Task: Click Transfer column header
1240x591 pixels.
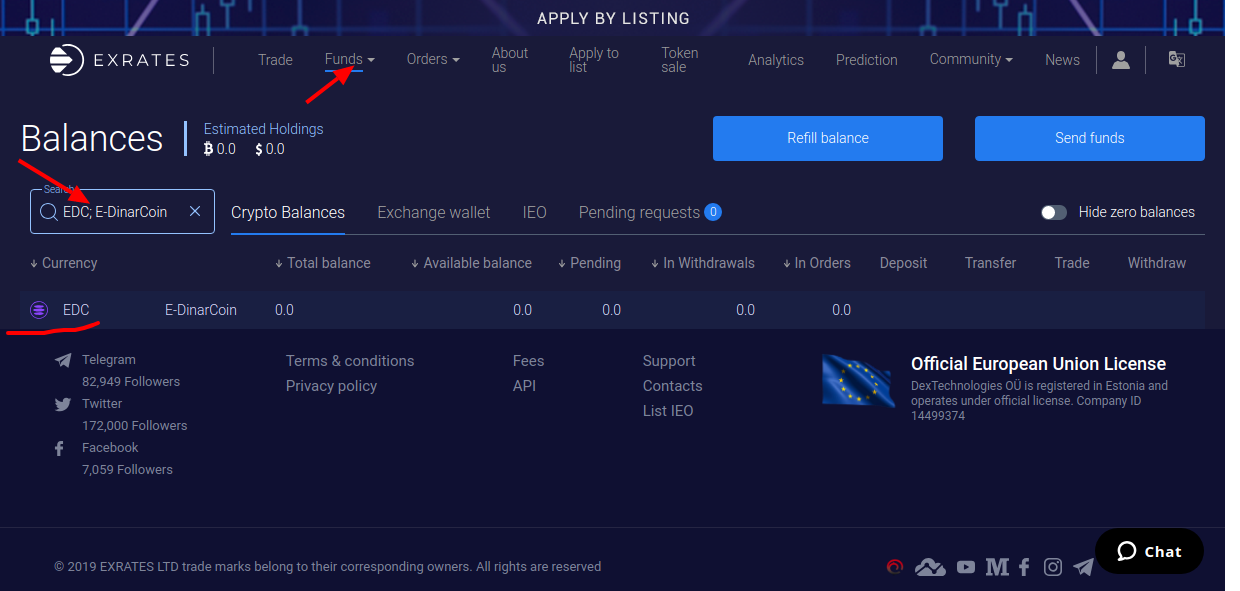Action: (990, 263)
